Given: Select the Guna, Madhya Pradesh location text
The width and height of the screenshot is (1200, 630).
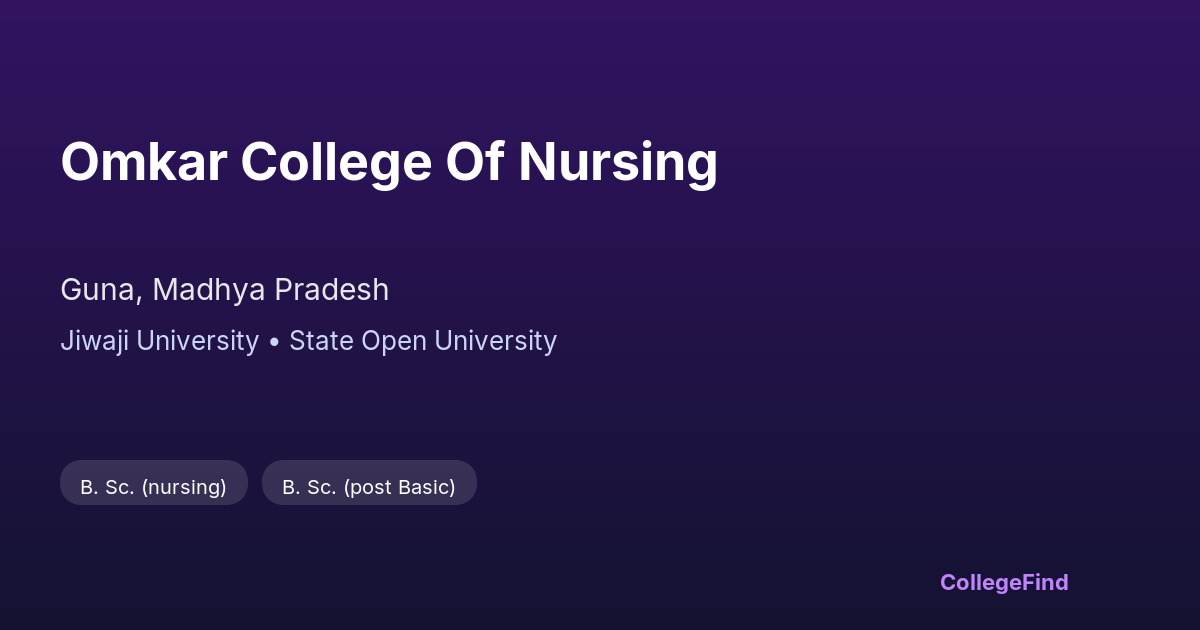Looking at the screenshot, I should 224,290.
